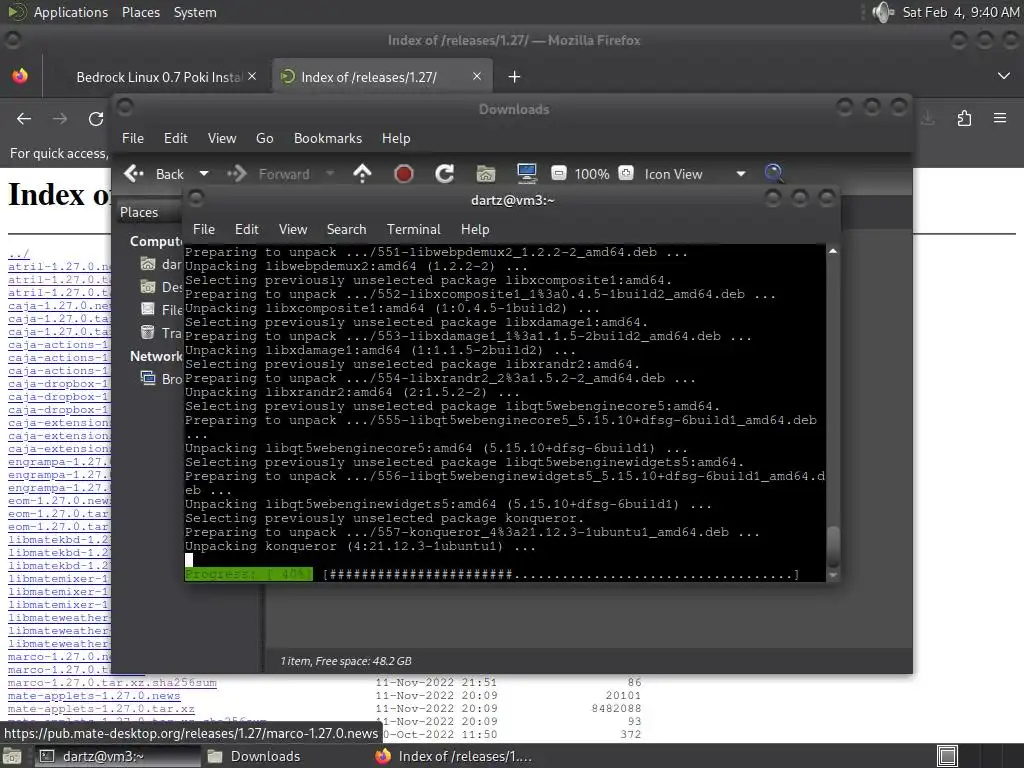Viewport: 1024px width, 768px height.
Task: Click Back arrow icon in Downloads file manager
Action: (134, 174)
